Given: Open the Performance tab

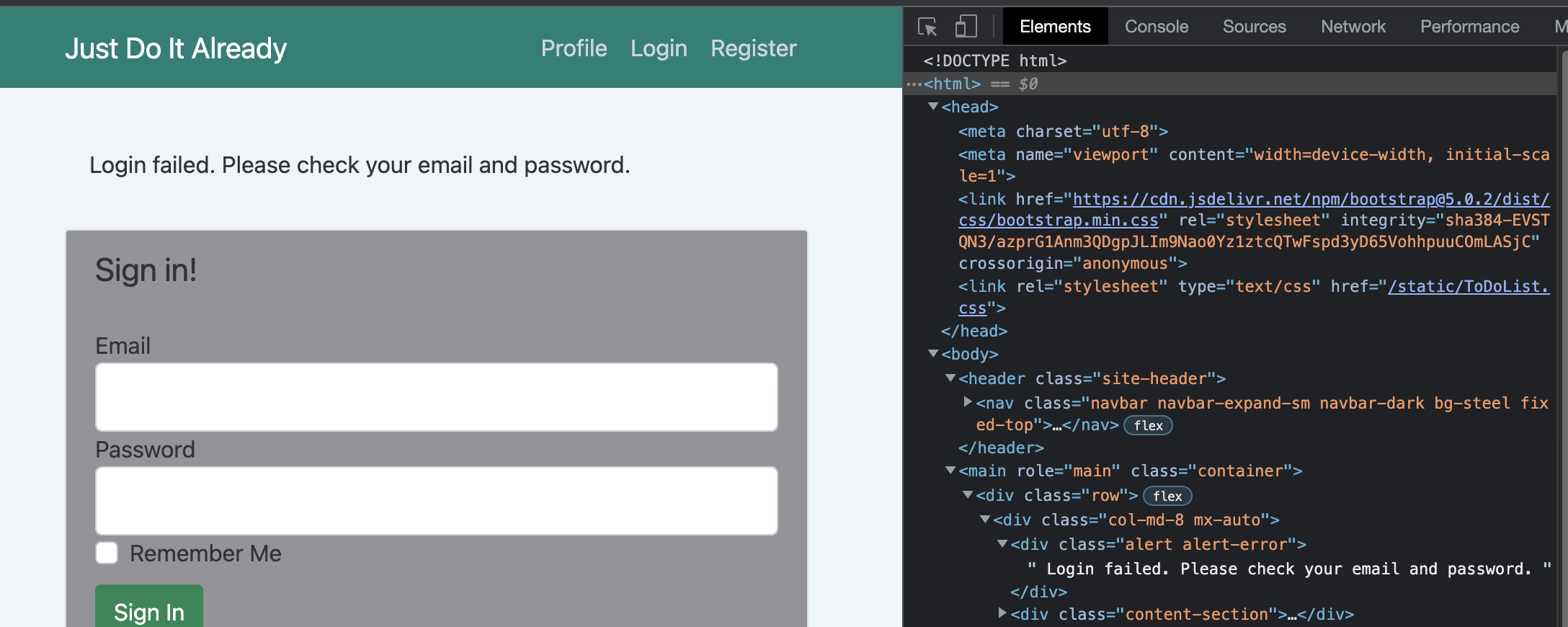Looking at the screenshot, I should click(1469, 27).
